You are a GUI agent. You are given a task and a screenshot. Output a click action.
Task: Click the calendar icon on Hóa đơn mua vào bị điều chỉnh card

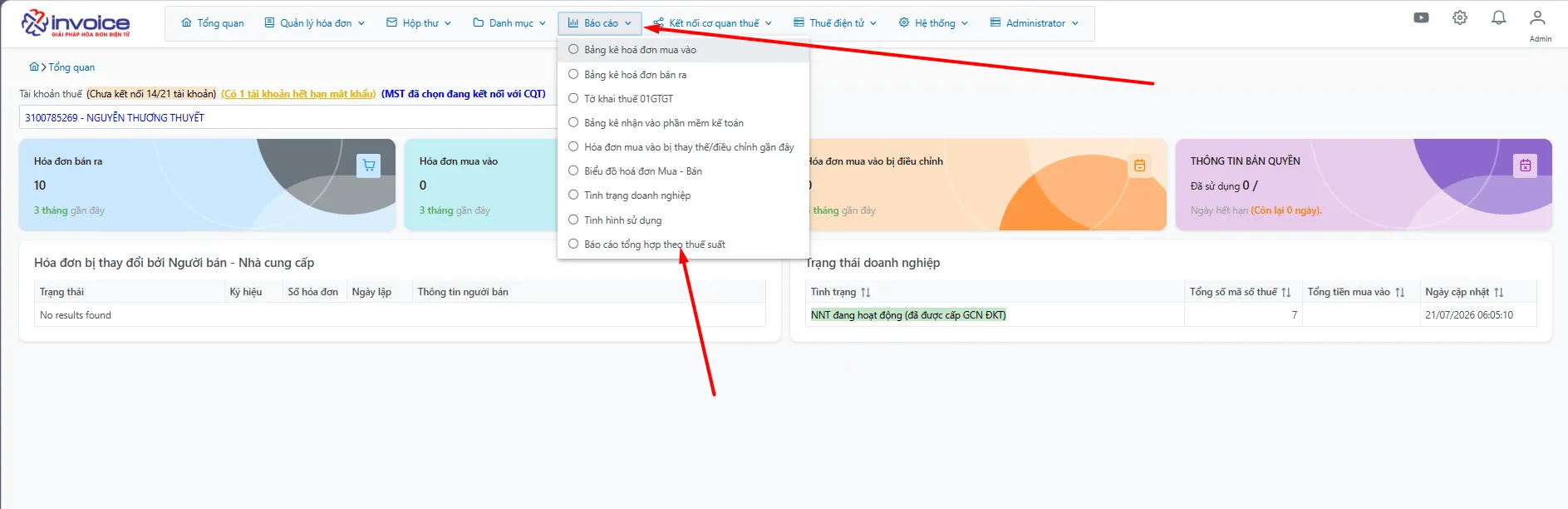(1139, 166)
